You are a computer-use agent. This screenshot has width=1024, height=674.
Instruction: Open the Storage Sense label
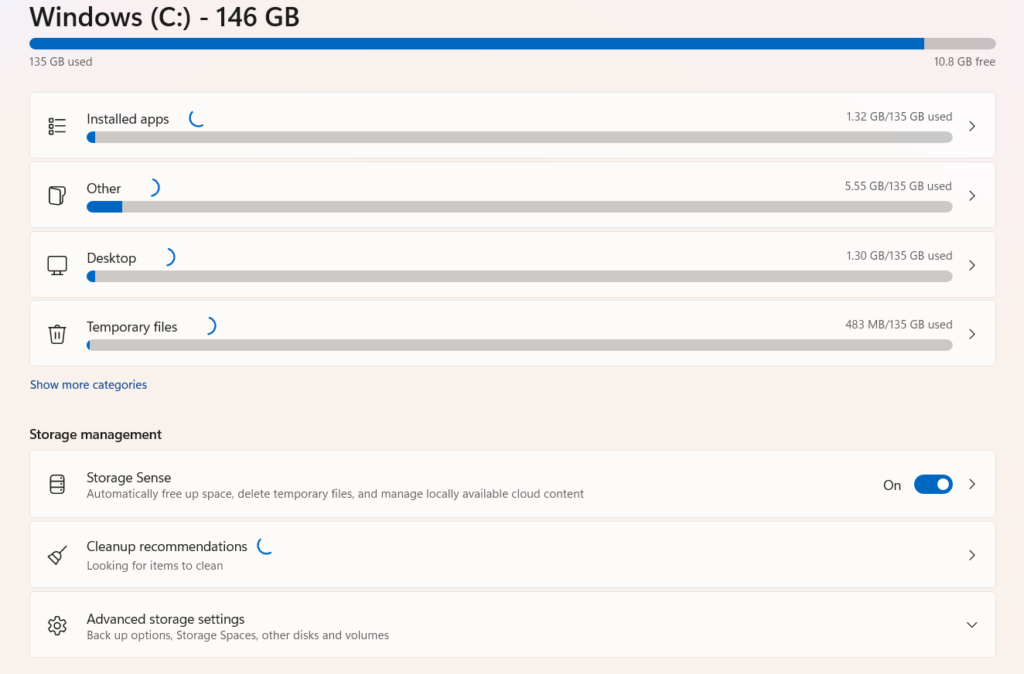129,477
